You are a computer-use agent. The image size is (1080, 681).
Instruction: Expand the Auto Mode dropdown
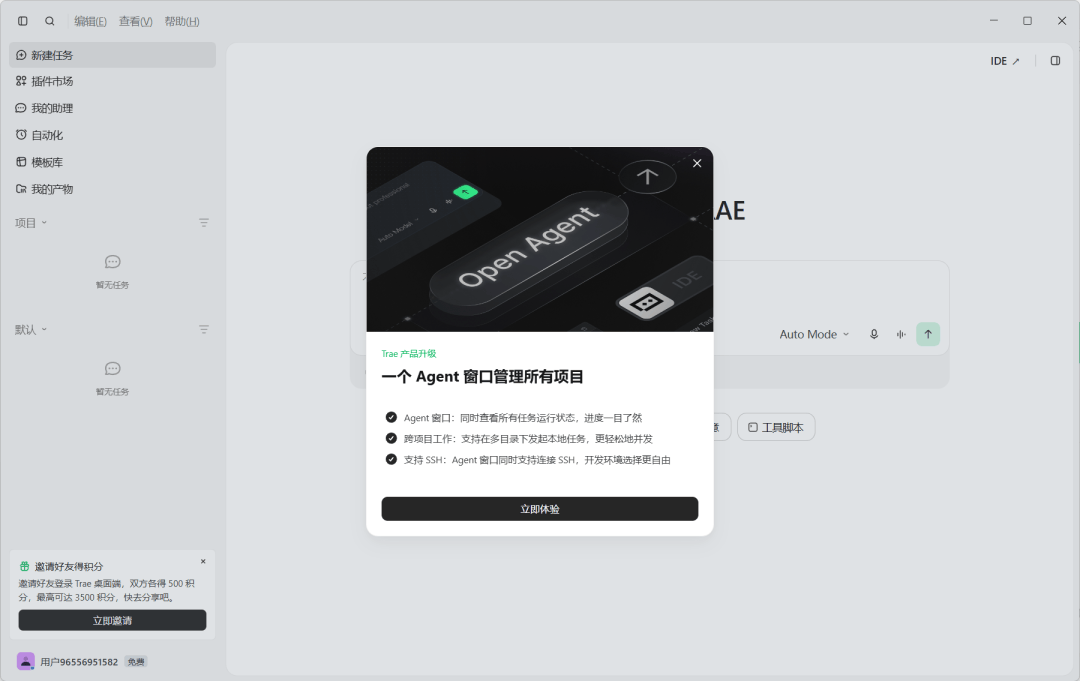pos(814,334)
